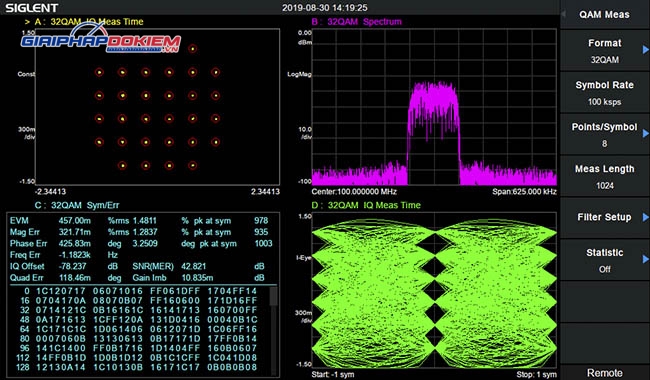The width and height of the screenshot is (650, 380).
Task: Expand the Points/Symbol submenu arrow
Action: pos(645,133)
